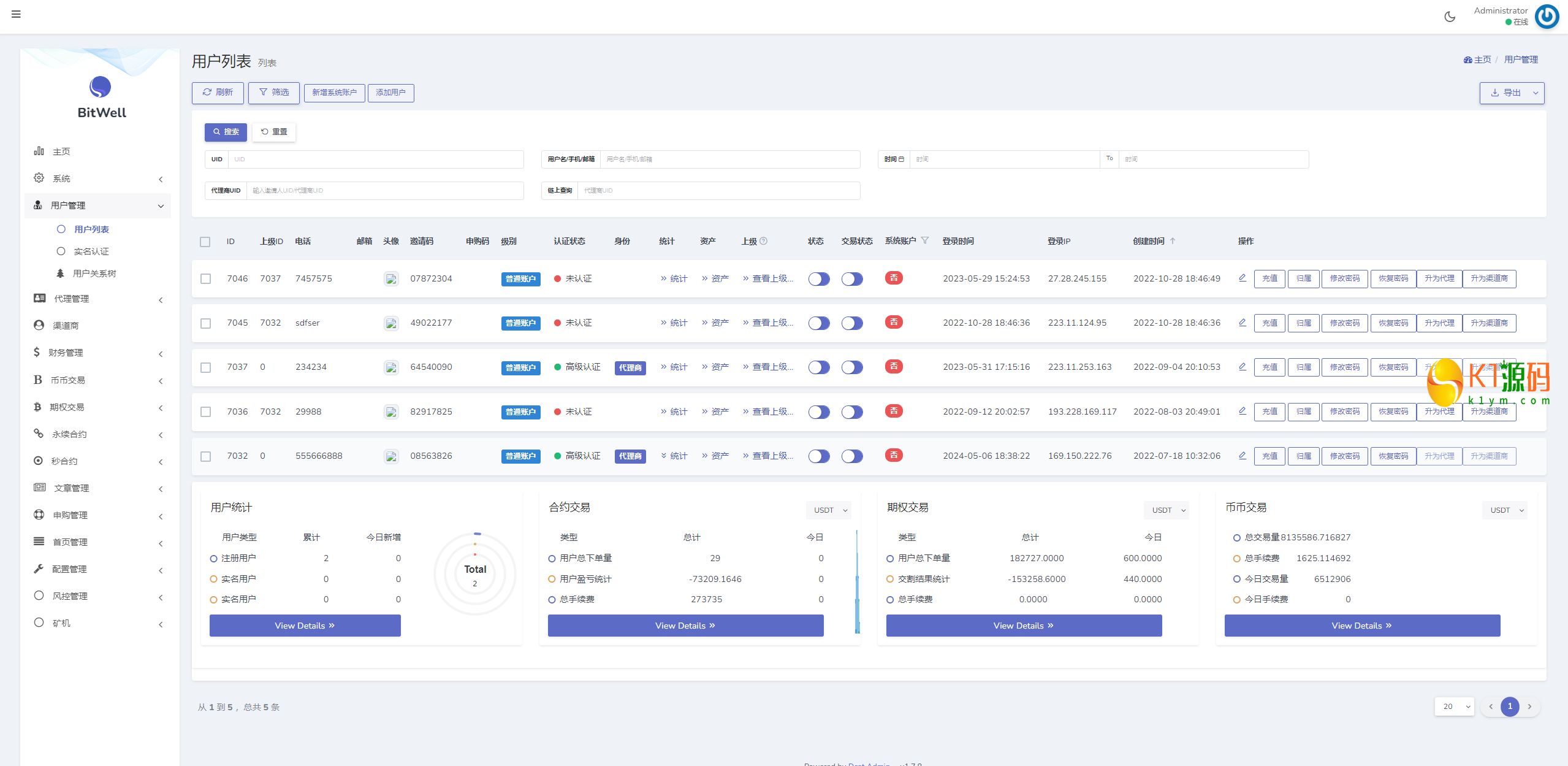1568x766 pixels.
Task: Check the select-all header checkbox
Action: (x=205, y=242)
